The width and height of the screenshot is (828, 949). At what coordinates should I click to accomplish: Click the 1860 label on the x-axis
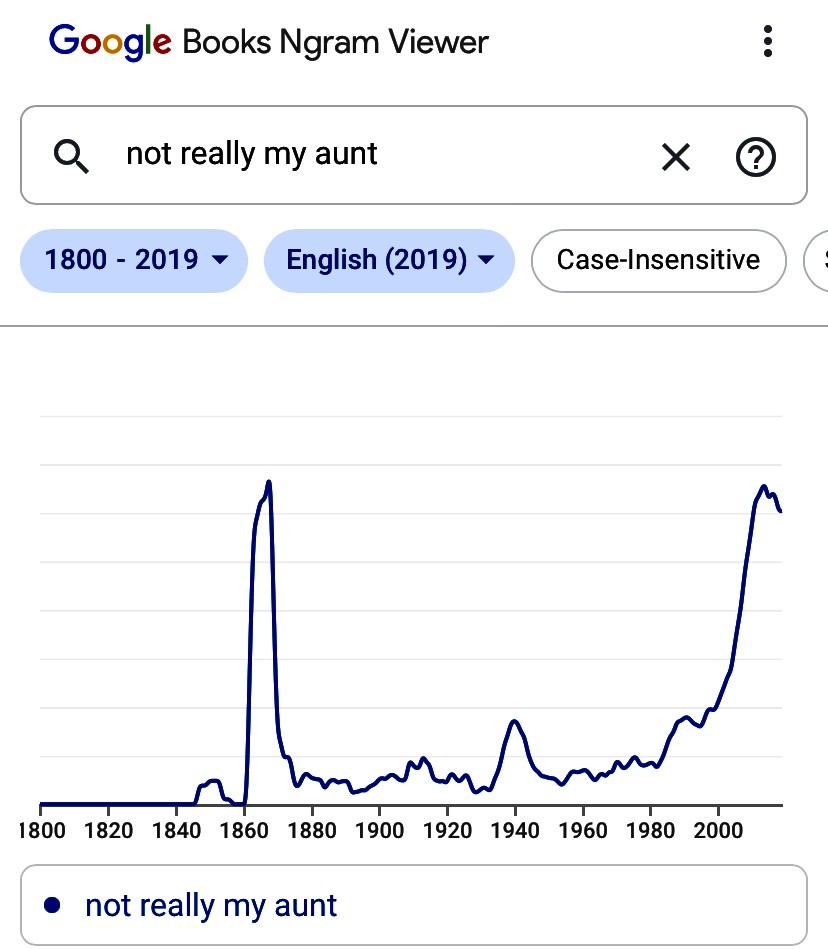(x=244, y=829)
